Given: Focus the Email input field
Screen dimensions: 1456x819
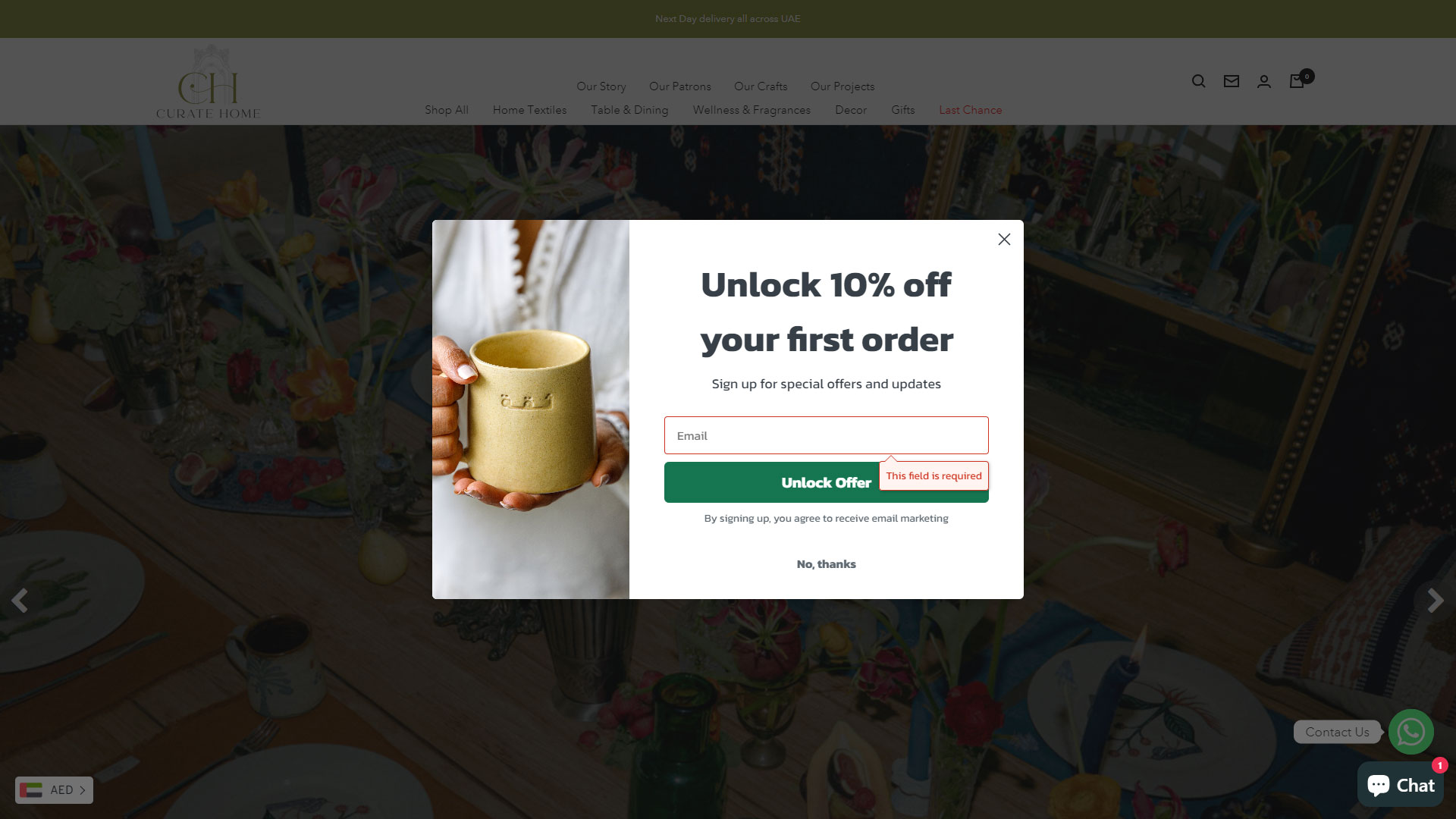Looking at the screenshot, I should click(826, 435).
